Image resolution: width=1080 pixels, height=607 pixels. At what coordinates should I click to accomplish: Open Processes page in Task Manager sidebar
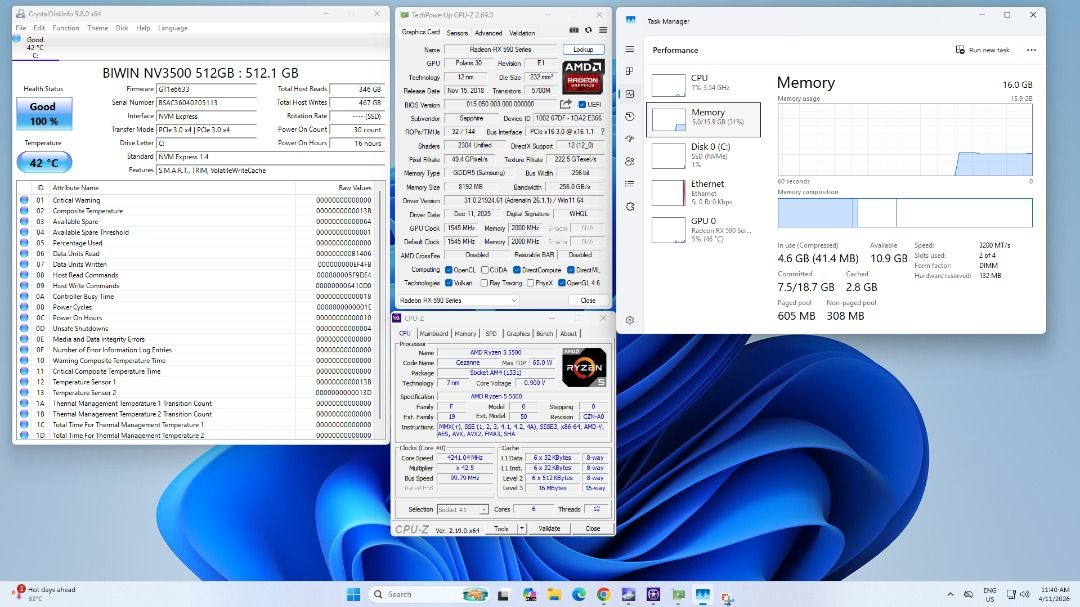pyautogui.click(x=630, y=71)
